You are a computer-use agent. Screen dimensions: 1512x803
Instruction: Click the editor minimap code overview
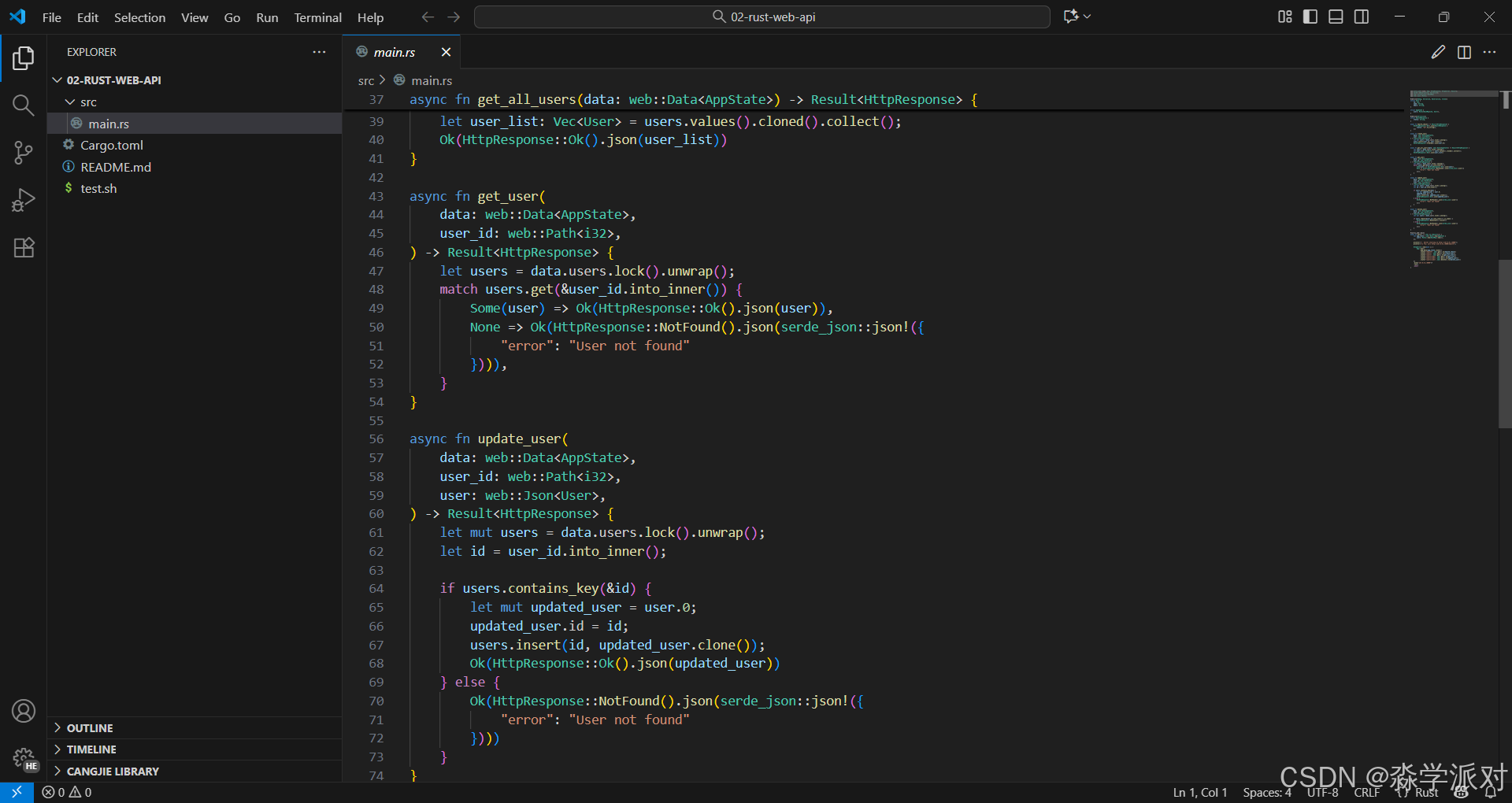click(1453, 179)
